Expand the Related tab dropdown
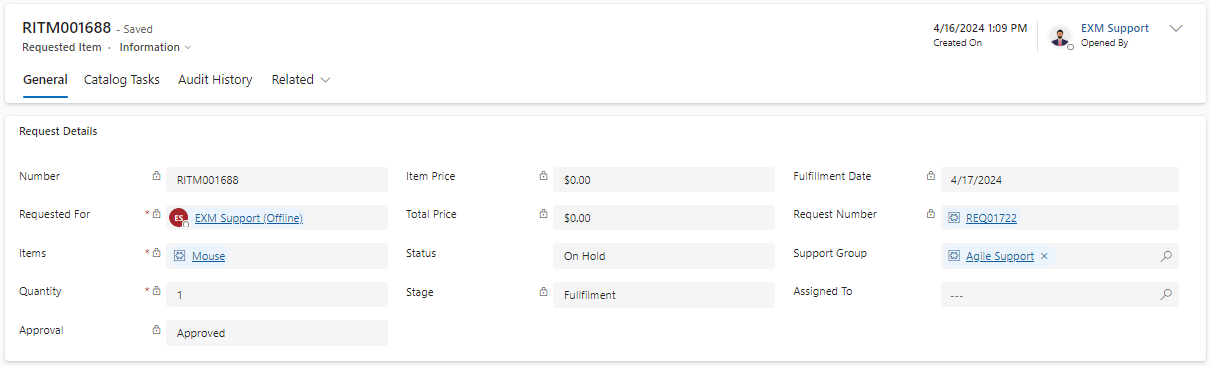 (x=301, y=80)
